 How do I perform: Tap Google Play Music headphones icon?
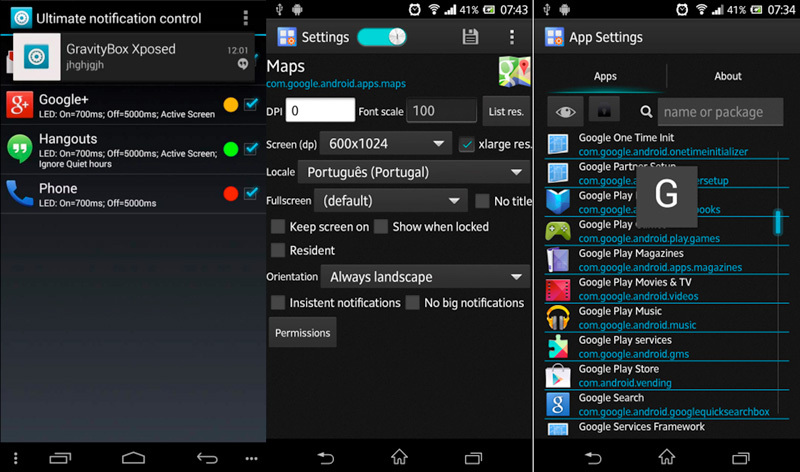click(x=558, y=317)
